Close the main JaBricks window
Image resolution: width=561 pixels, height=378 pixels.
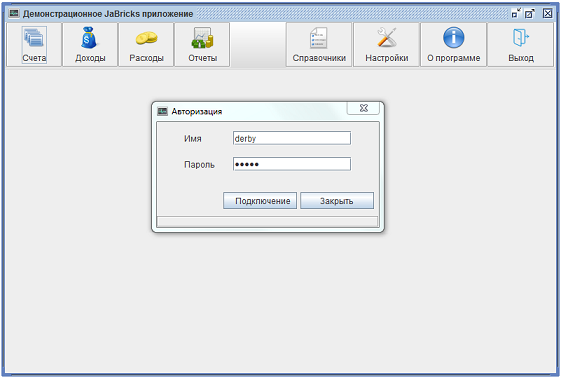click(x=547, y=14)
